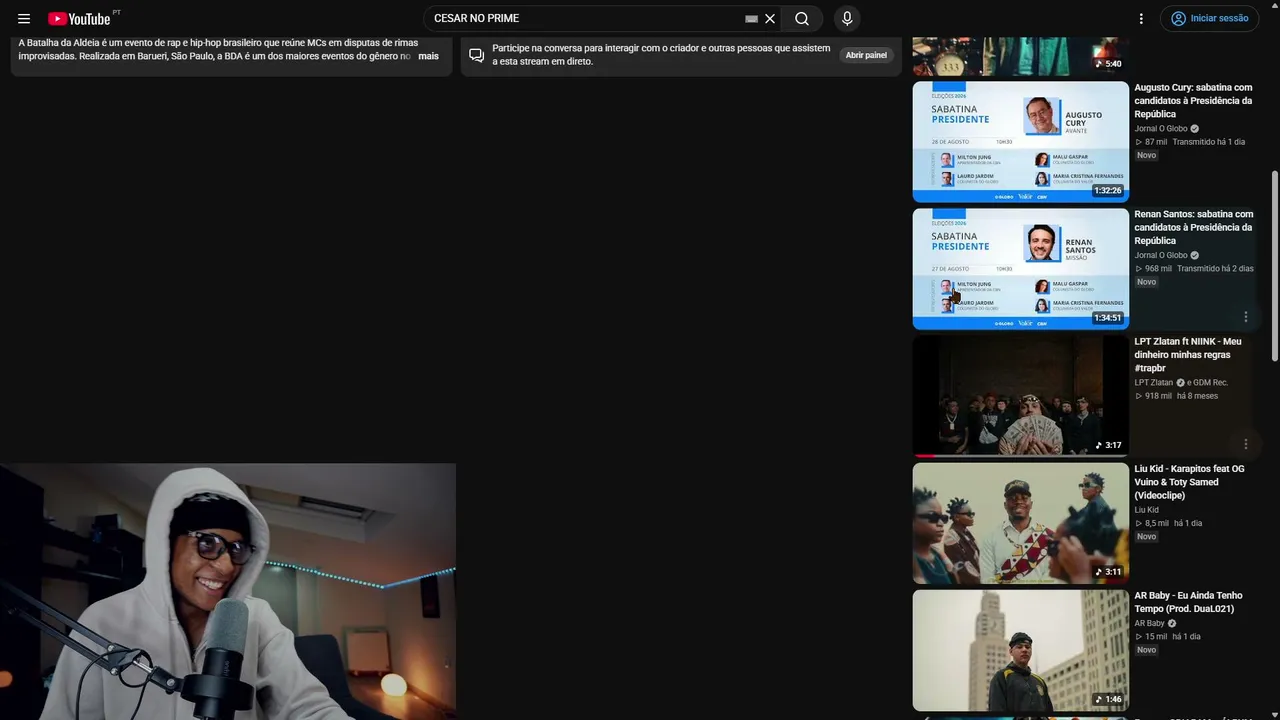1280x720 pixels.
Task: Visit the LPT Zlatan channel link
Action: 1154,382
